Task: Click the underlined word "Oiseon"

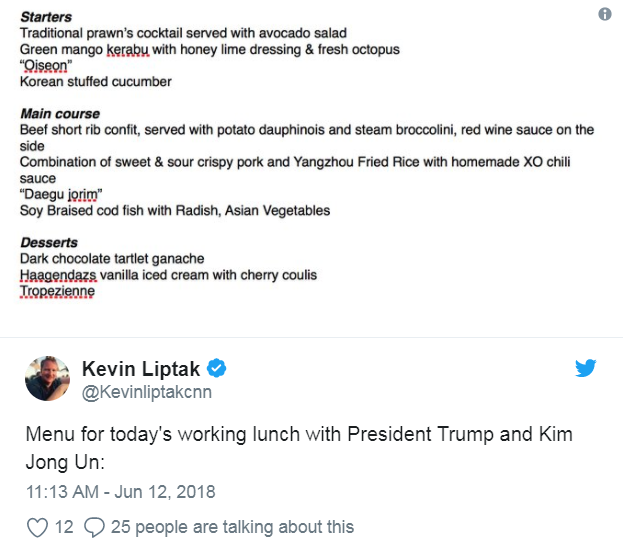Action: (47, 66)
